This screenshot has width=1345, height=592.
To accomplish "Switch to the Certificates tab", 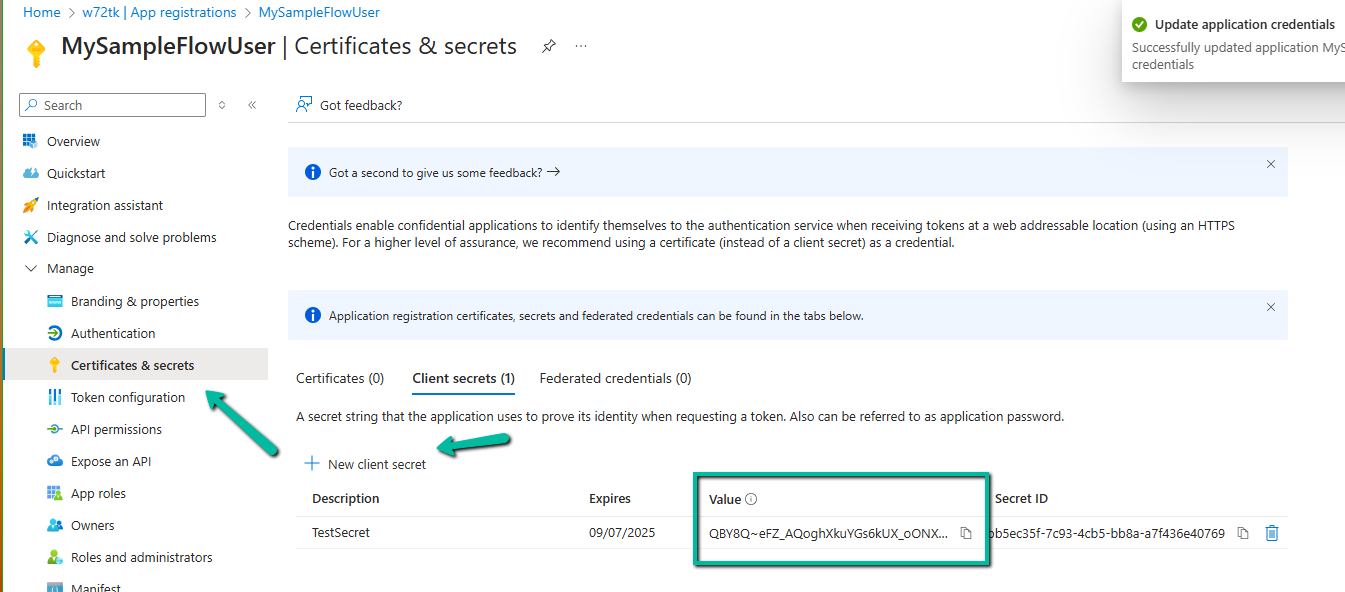I will click(x=340, y=379).
